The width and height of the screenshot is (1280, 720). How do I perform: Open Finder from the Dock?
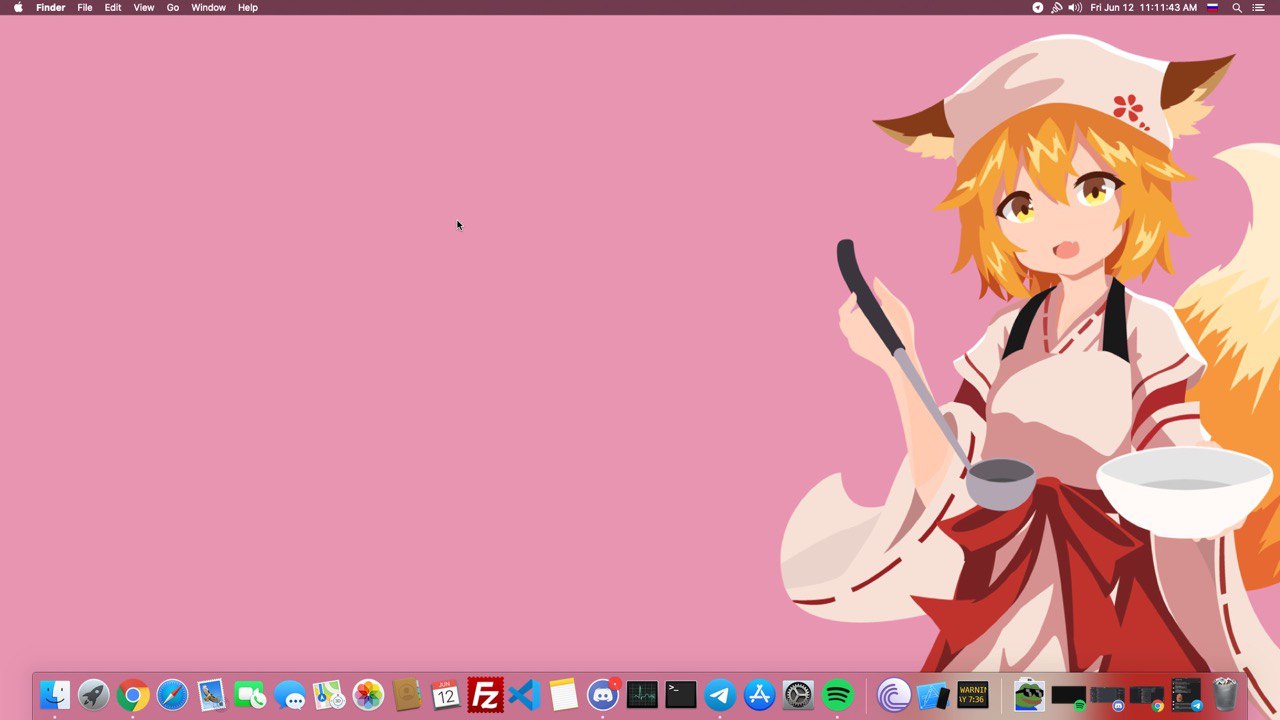[x=55, y=694]
